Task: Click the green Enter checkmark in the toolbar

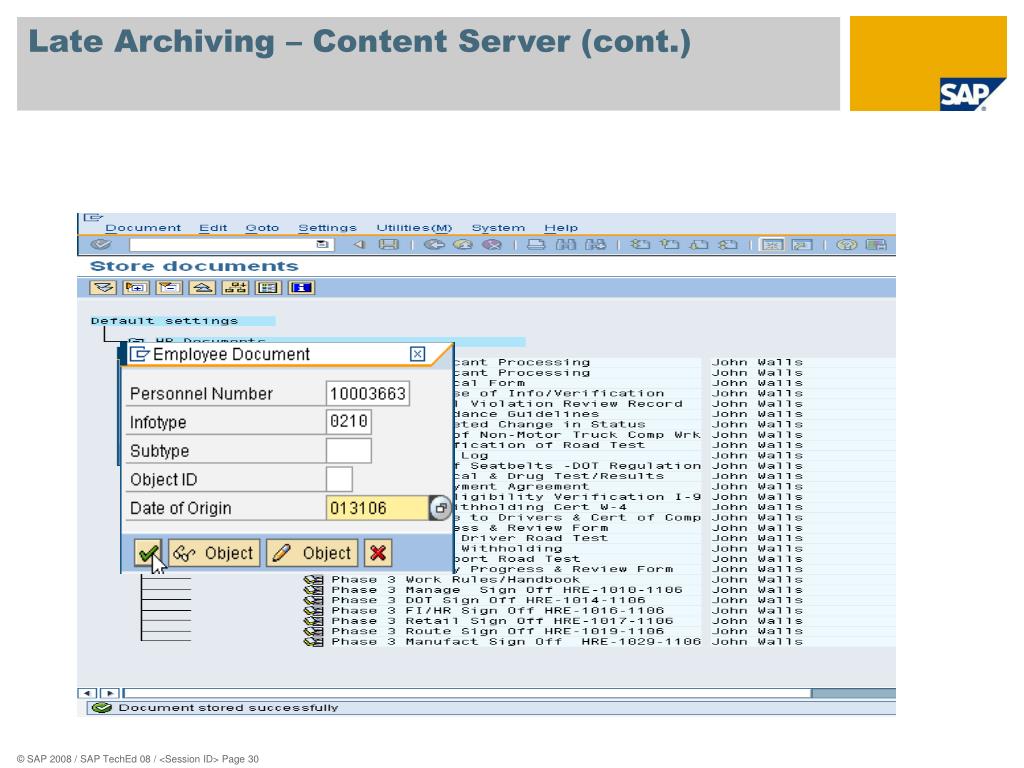Action: coord(101,245)
